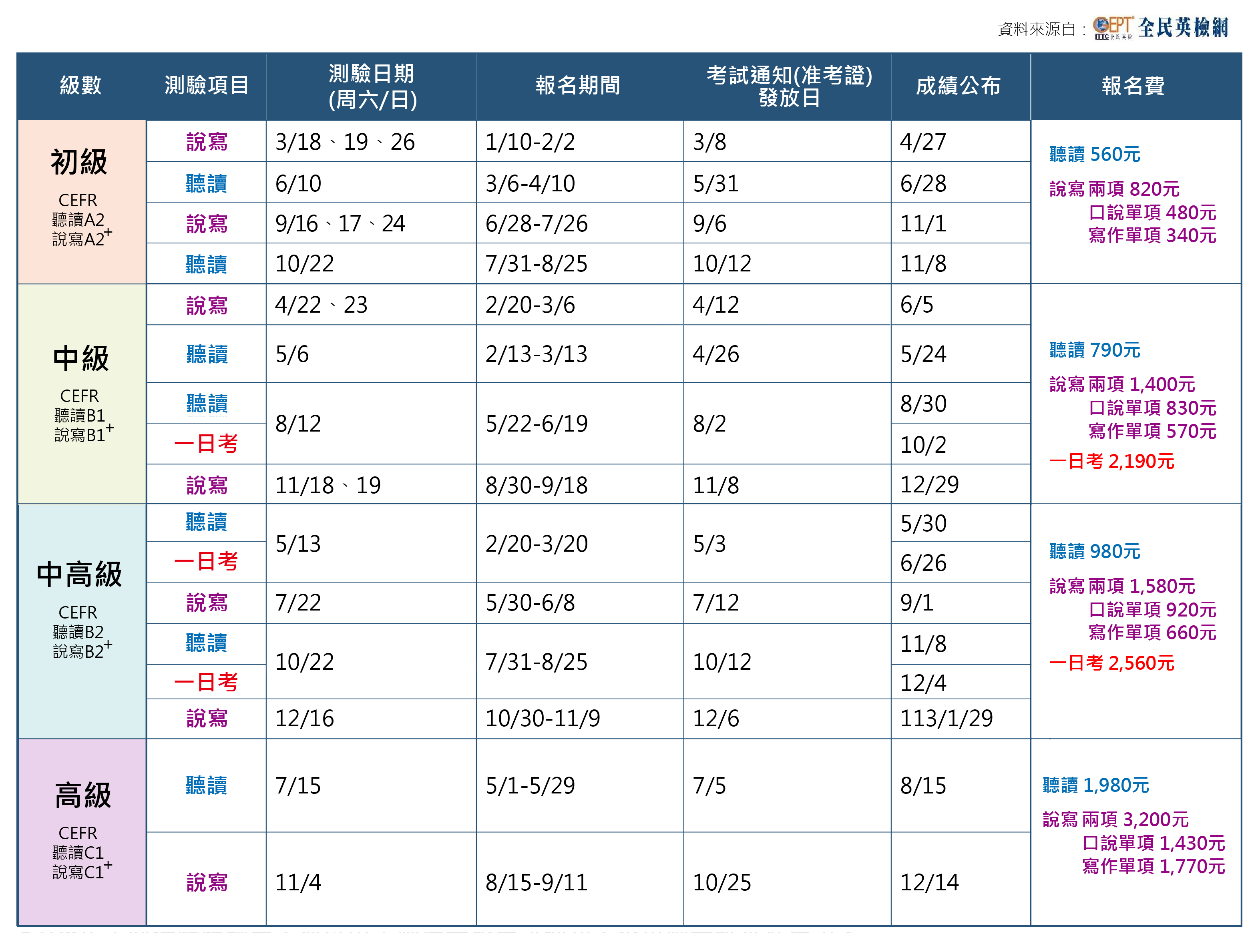Screen dimensions: 1260x952
Task: Select the 中高級 level heading
Action: click(79, 574)
